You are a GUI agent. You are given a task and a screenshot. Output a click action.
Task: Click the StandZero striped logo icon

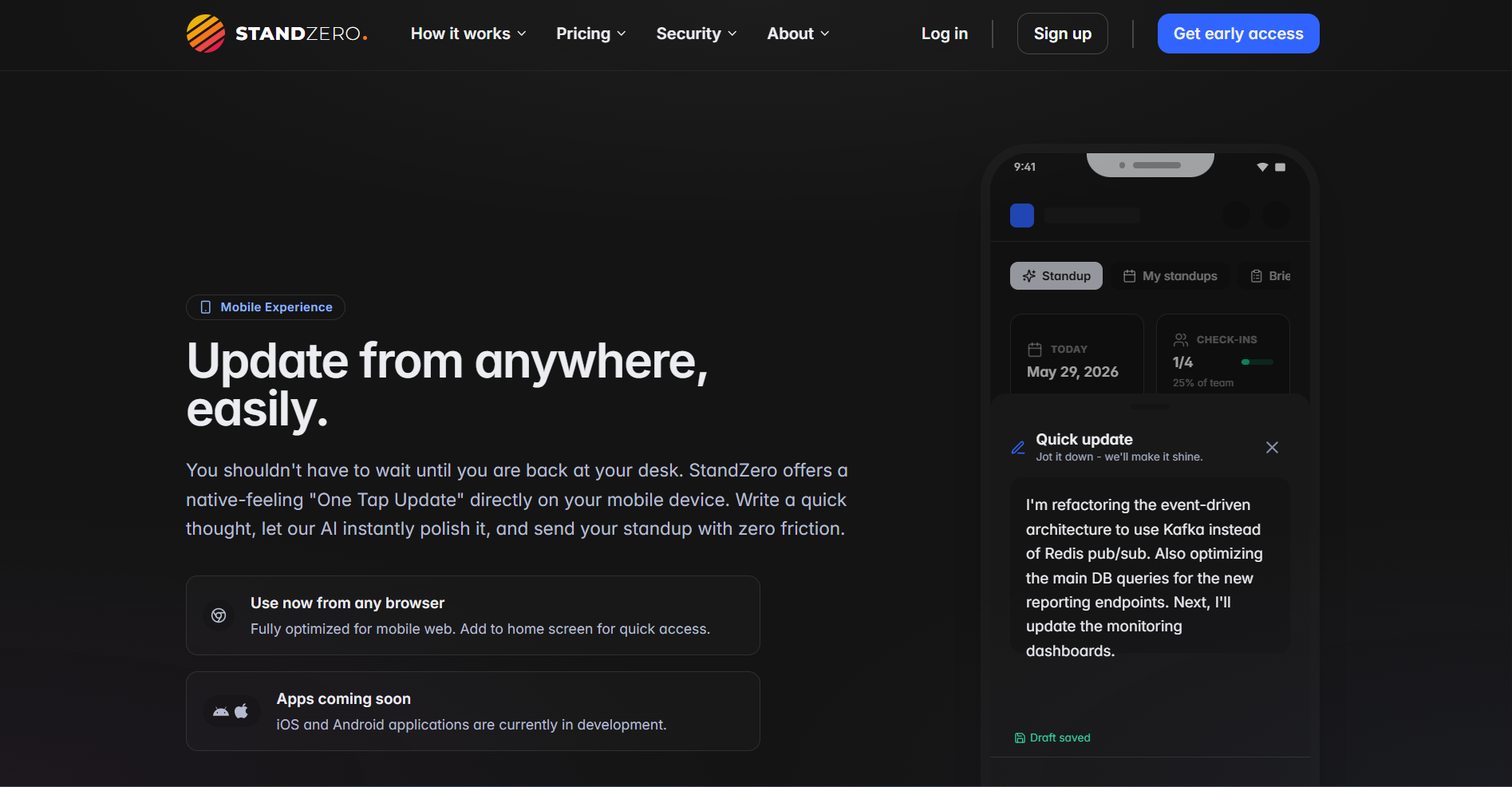coord(206,34)
